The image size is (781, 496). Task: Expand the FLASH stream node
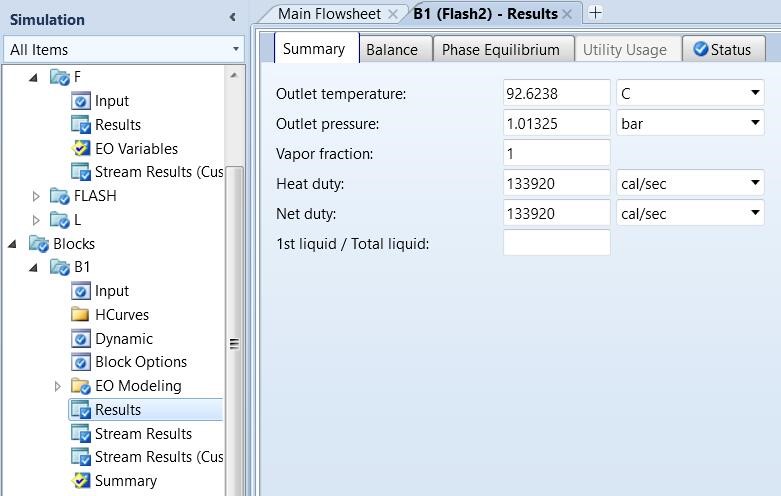click(36, 196)
